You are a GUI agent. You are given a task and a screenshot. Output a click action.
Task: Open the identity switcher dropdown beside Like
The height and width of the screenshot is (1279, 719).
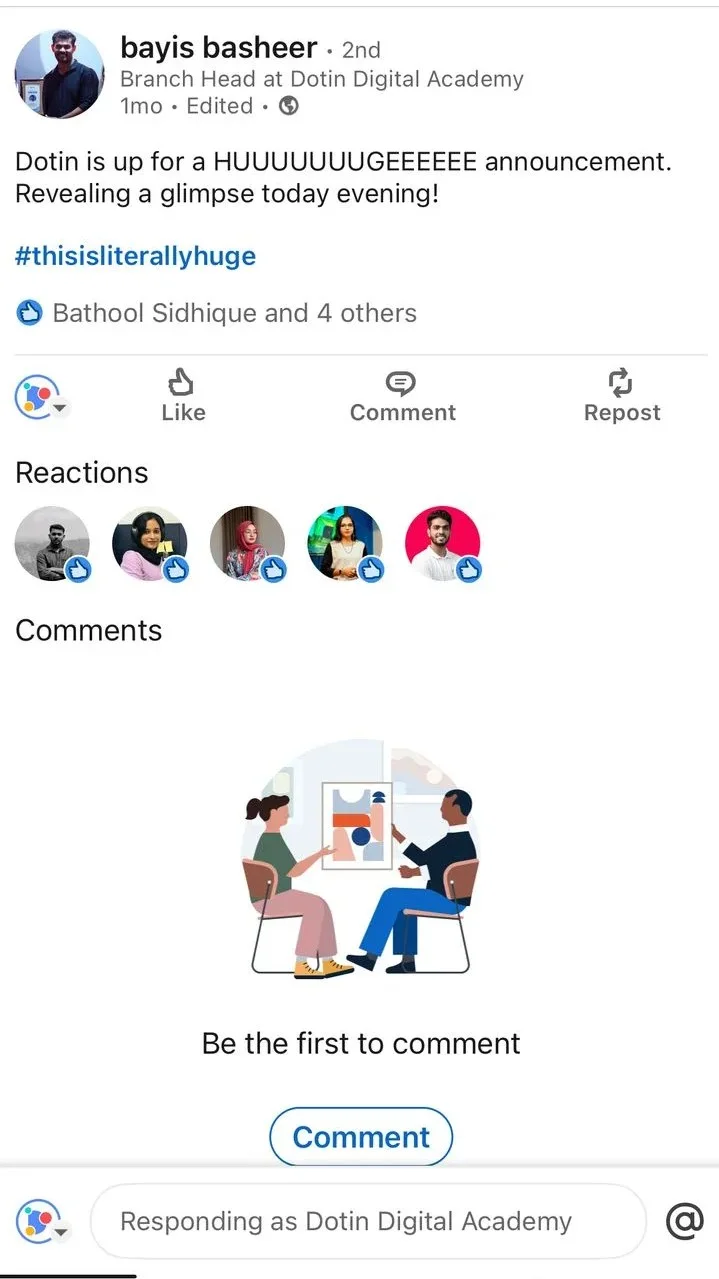pos(42,397)
